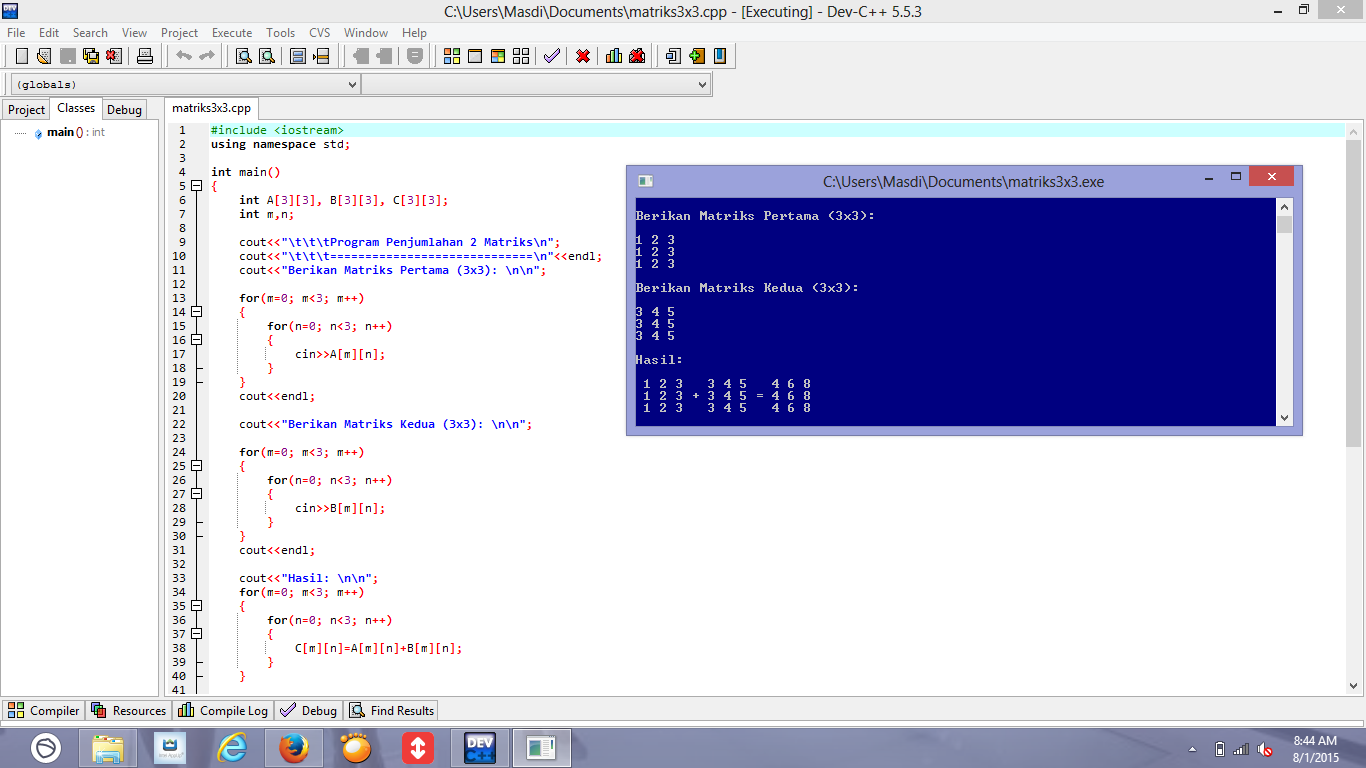Click the code editor's vertical scrollbar
Image resolution: width=1366 pixels, height=768 pixels.
click(x=1354, y=408)
